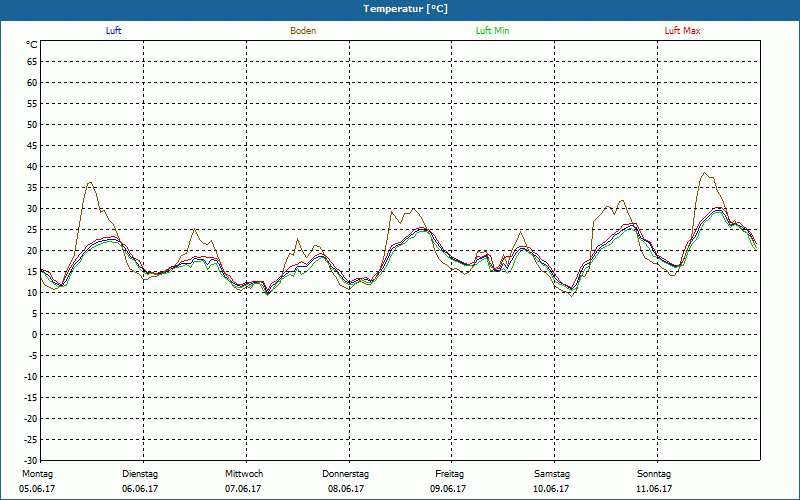
Task: Click the date 08.06.17
Action: pos(346,489)
